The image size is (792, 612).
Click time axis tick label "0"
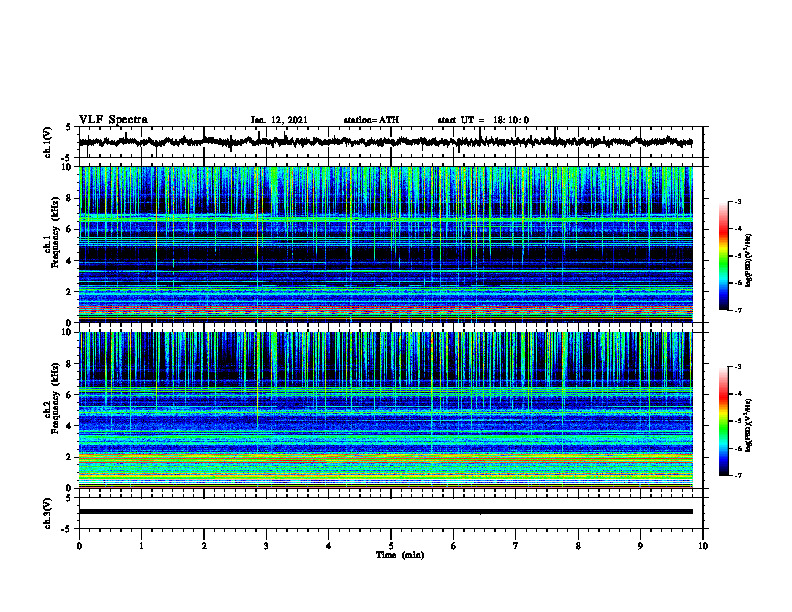[x=79, y=546]
